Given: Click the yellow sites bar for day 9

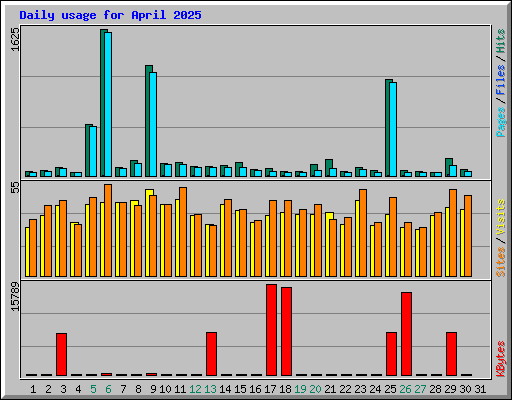Looking at the screenshot, I should 148,233.
